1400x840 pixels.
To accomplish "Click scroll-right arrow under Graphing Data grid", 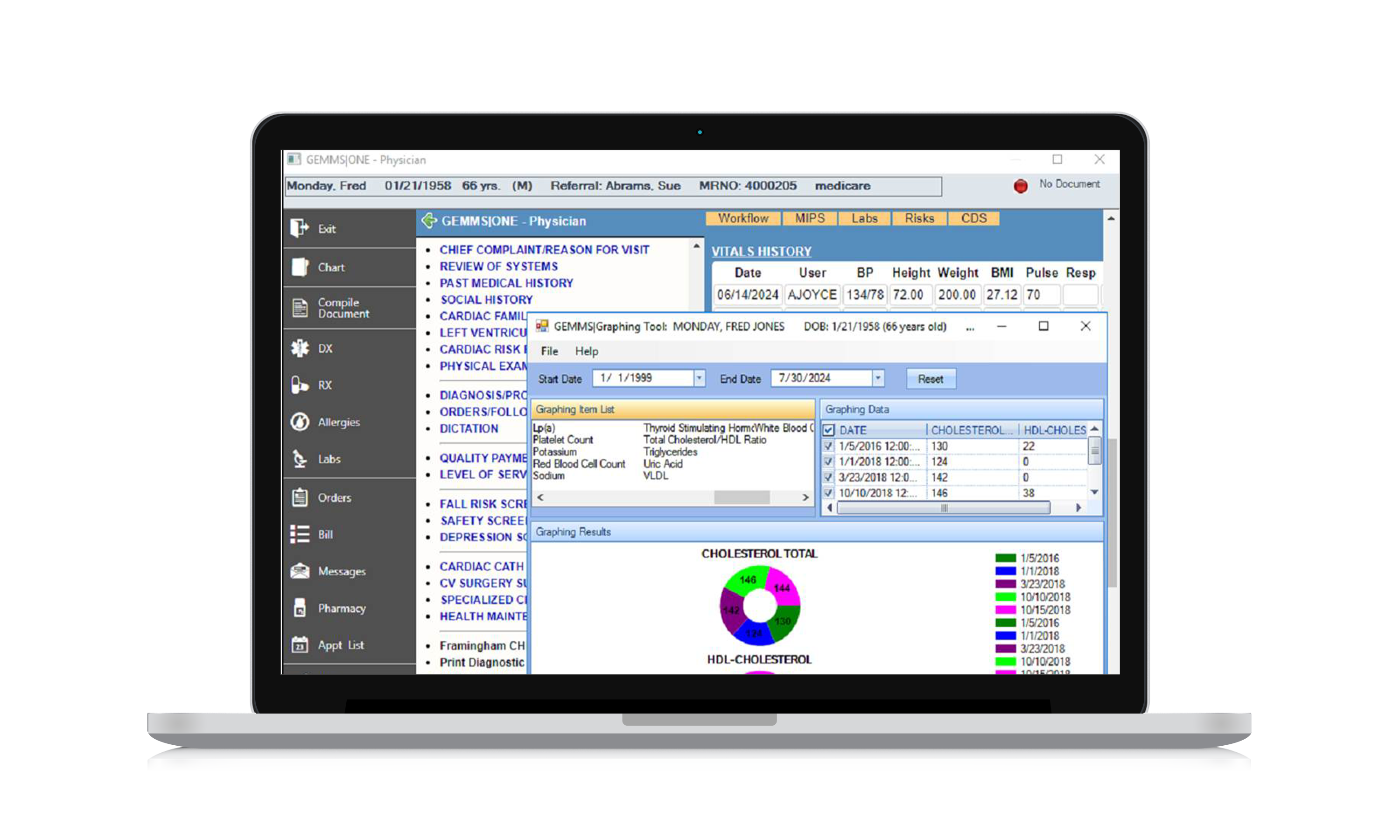I will pyautogui.click(x=1078, y=508).
